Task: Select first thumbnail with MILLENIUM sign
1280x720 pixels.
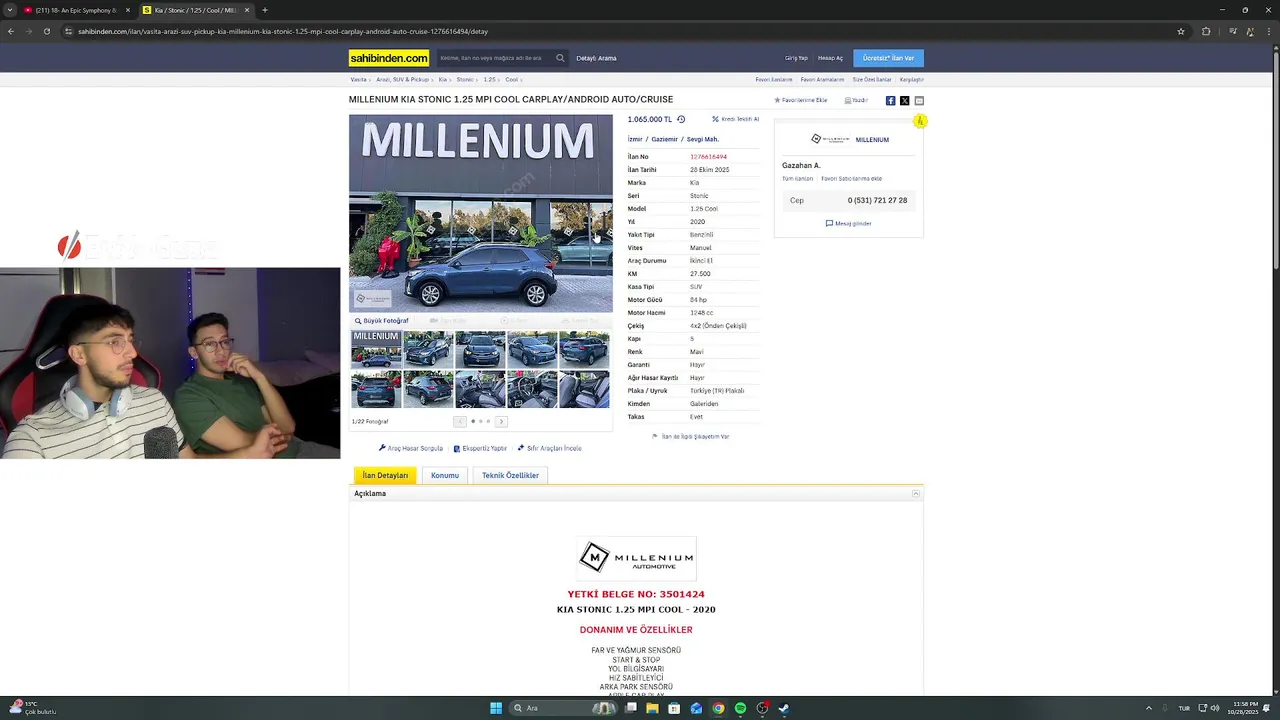Action: point(376,350)
